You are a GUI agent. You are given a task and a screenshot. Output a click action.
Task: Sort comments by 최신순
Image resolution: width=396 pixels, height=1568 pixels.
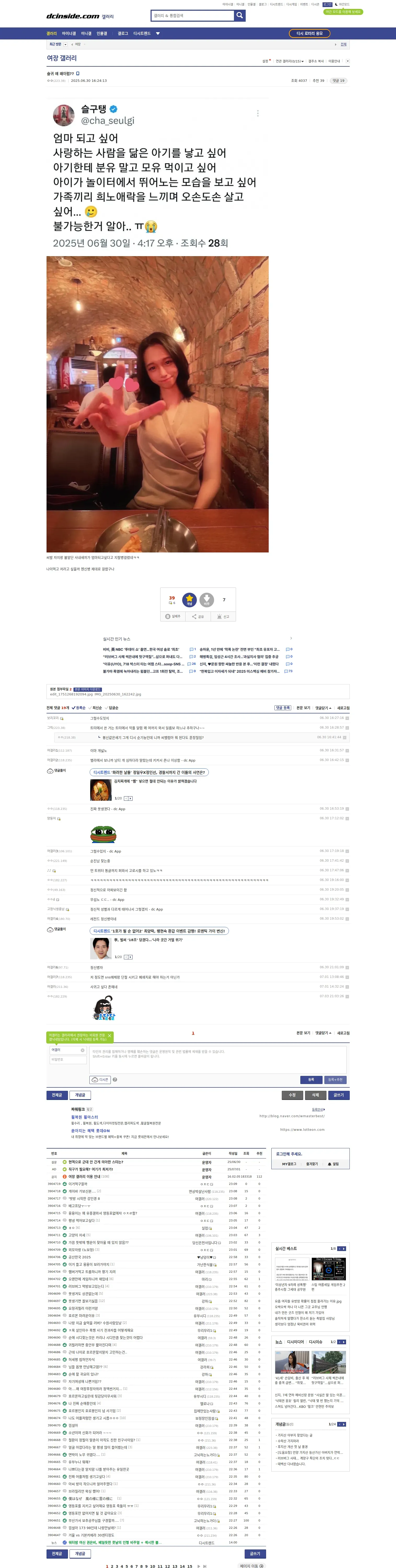[x=96, y=708]
